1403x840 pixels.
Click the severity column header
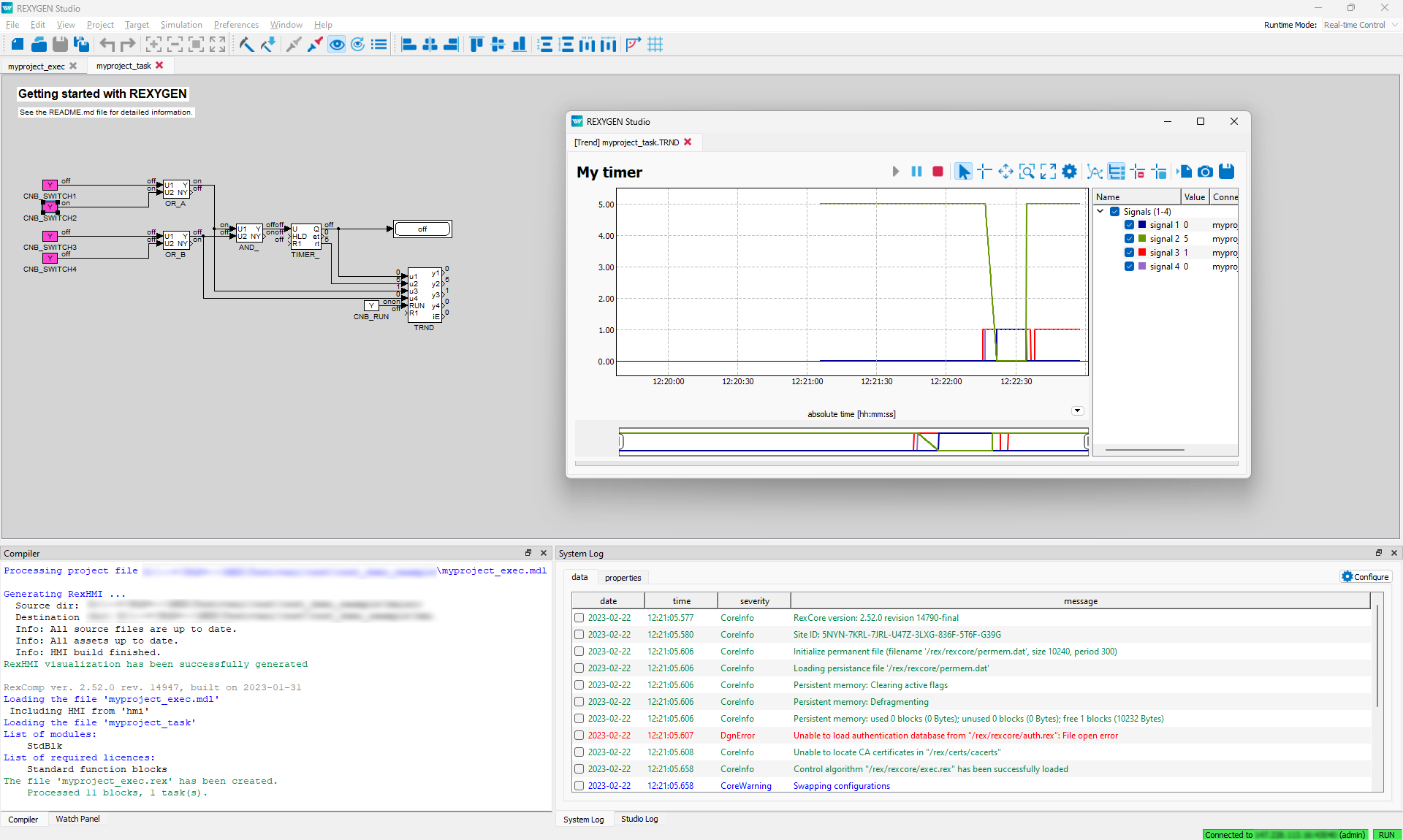pyautogui.click(x=754, y=601)
